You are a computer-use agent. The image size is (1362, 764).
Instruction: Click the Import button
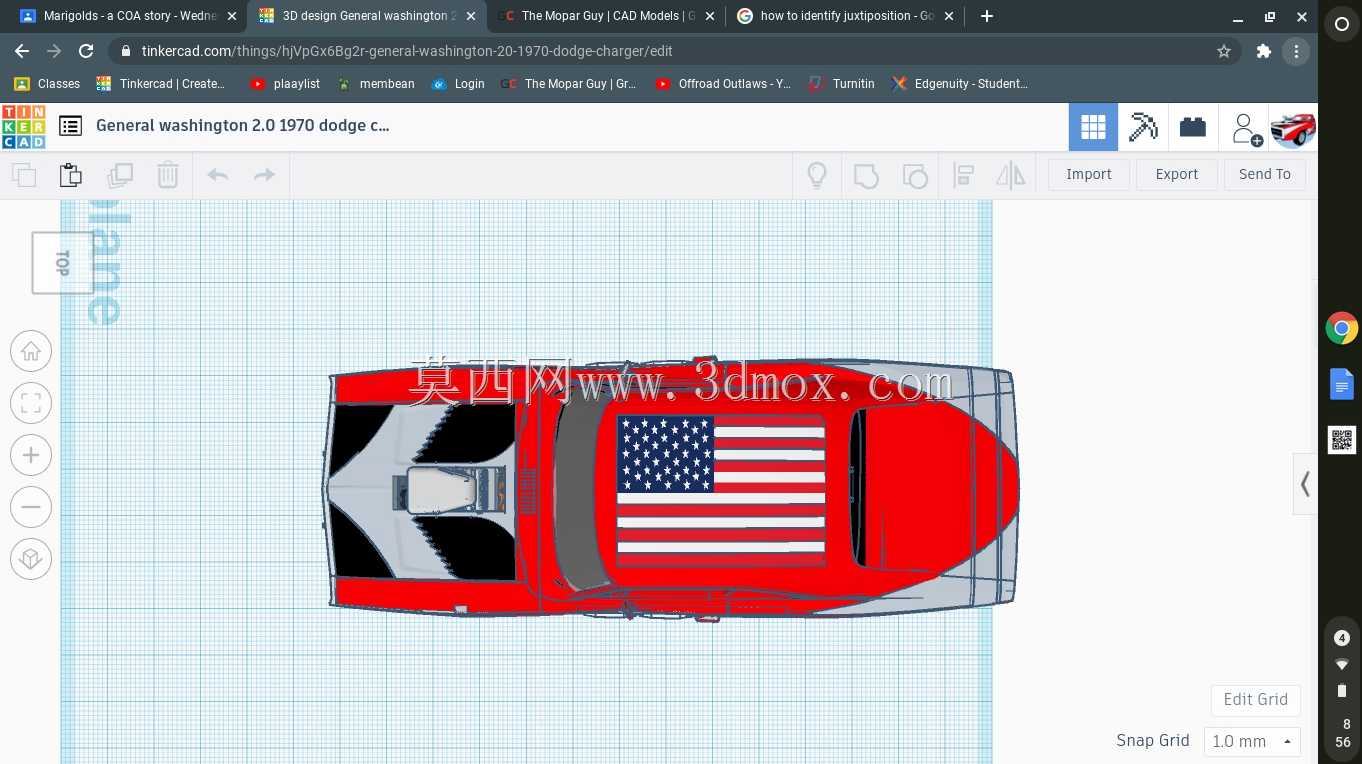[1089, 174]
